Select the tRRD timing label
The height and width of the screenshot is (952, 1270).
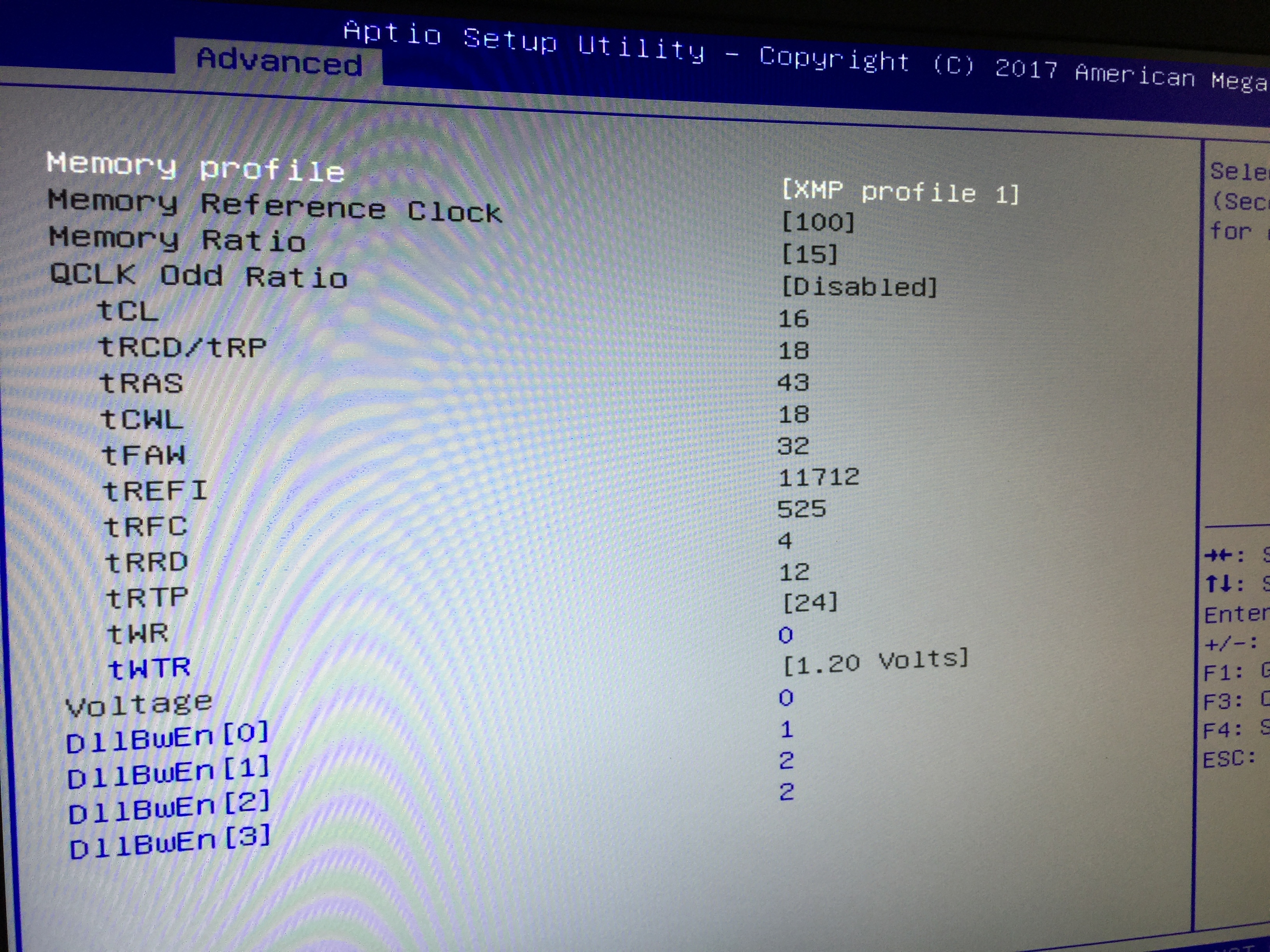[146, 562]
